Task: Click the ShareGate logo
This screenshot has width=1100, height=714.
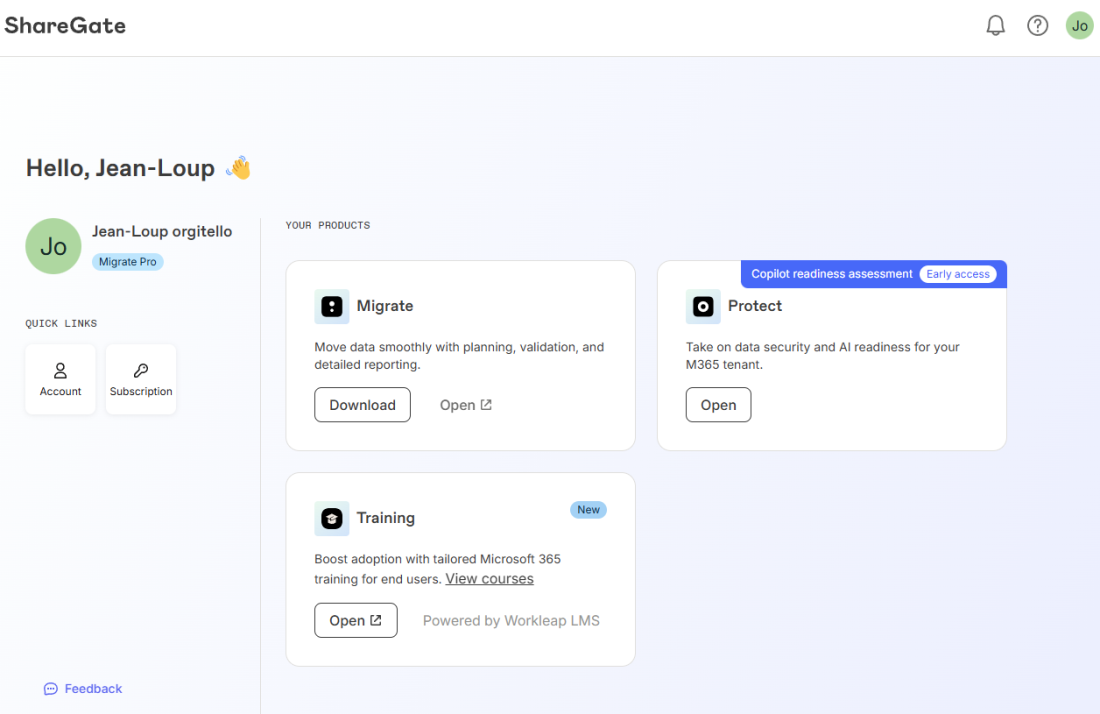Action: click(65, 26)
